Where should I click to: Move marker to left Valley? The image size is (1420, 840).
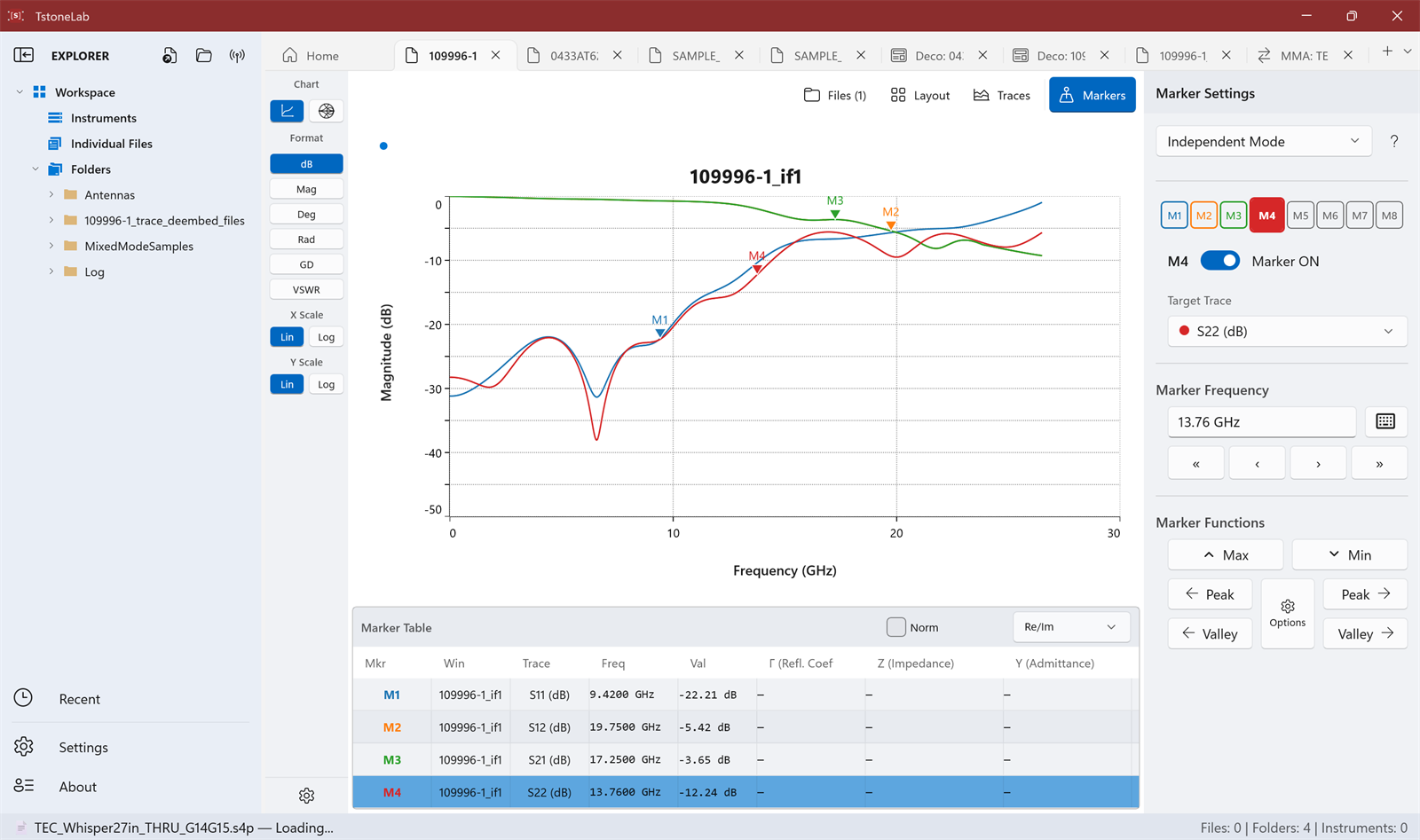pyautogui.click(x=1210, y=633)
